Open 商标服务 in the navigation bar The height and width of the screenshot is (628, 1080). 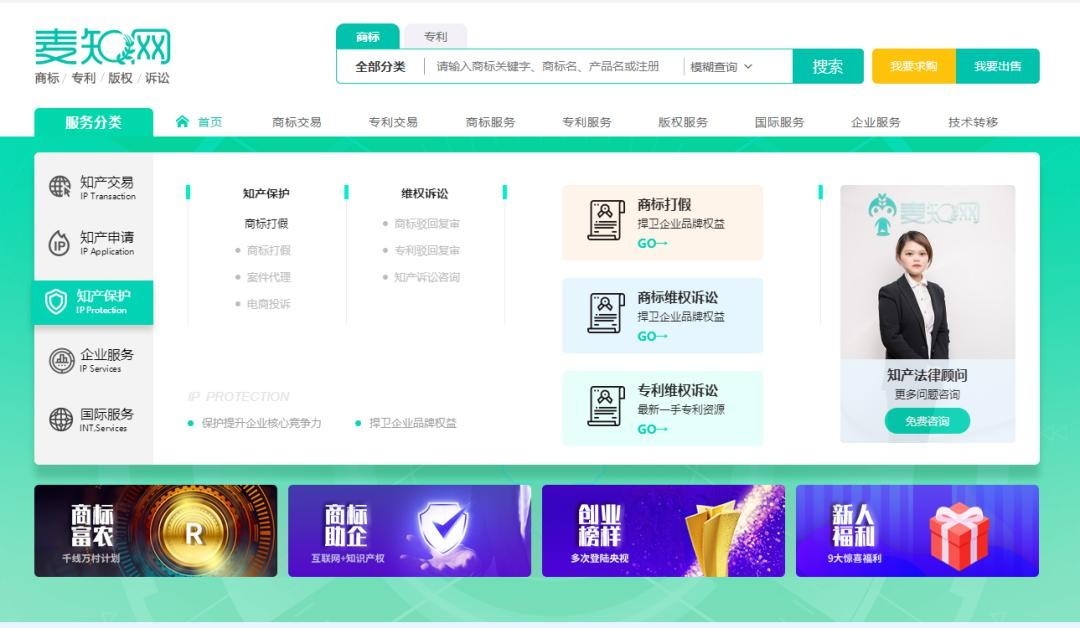pyautogui.click(x=490, y=122)
